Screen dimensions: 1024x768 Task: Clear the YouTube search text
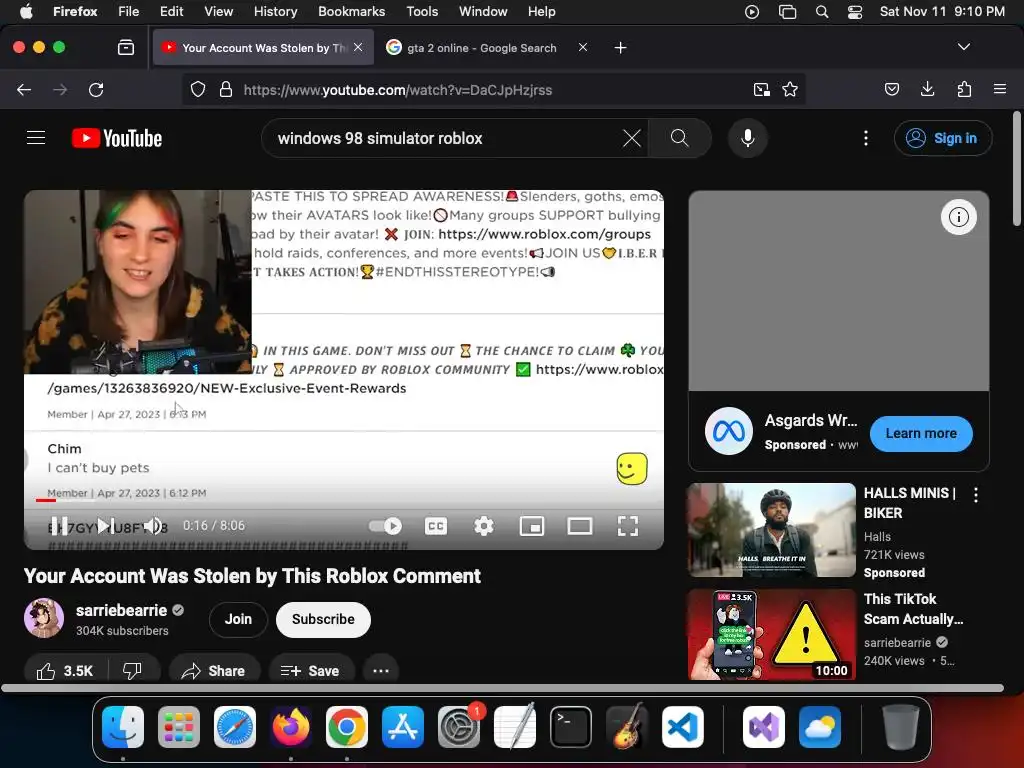(632, 138)
